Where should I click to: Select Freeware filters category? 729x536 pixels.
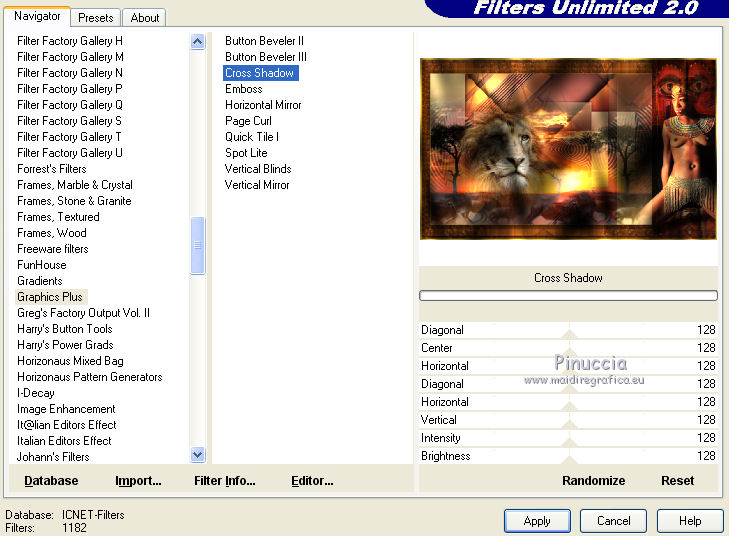tap(53, 249)
